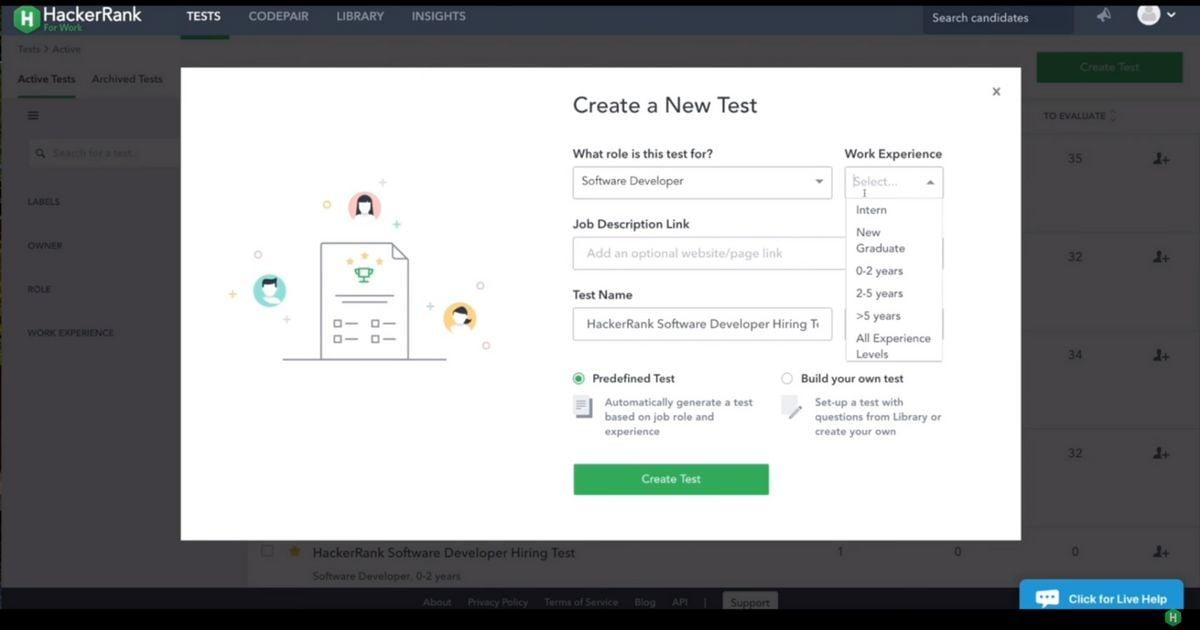Open the INSIGHTS tab
This screenshot has width=1200, height=630.
pos(438,16)
